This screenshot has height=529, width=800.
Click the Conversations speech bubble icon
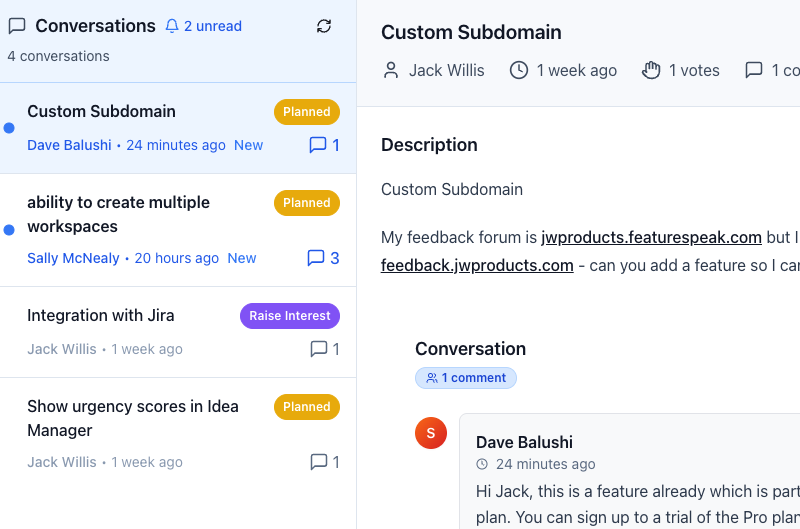pos(17,26)
